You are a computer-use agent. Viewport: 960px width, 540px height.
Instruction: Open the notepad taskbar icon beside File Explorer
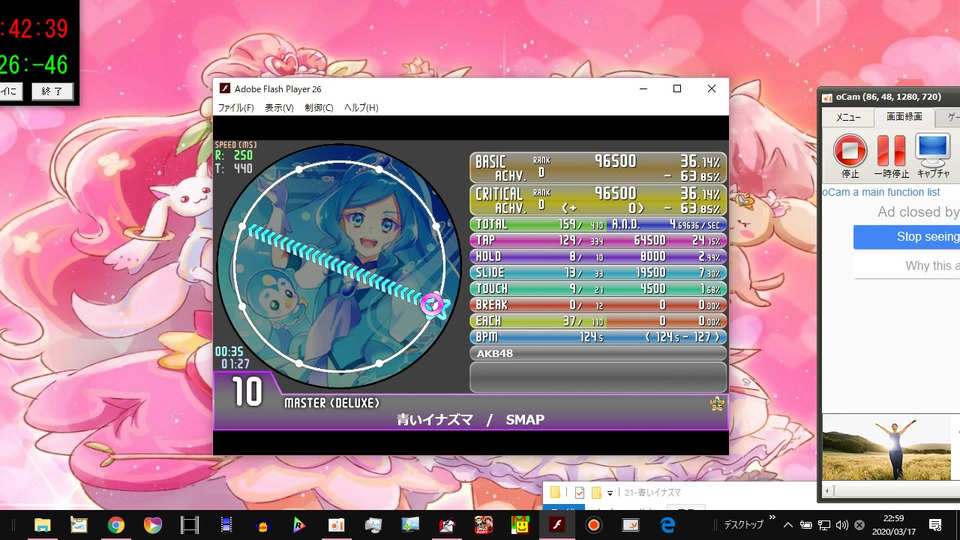tap(79, 525)
